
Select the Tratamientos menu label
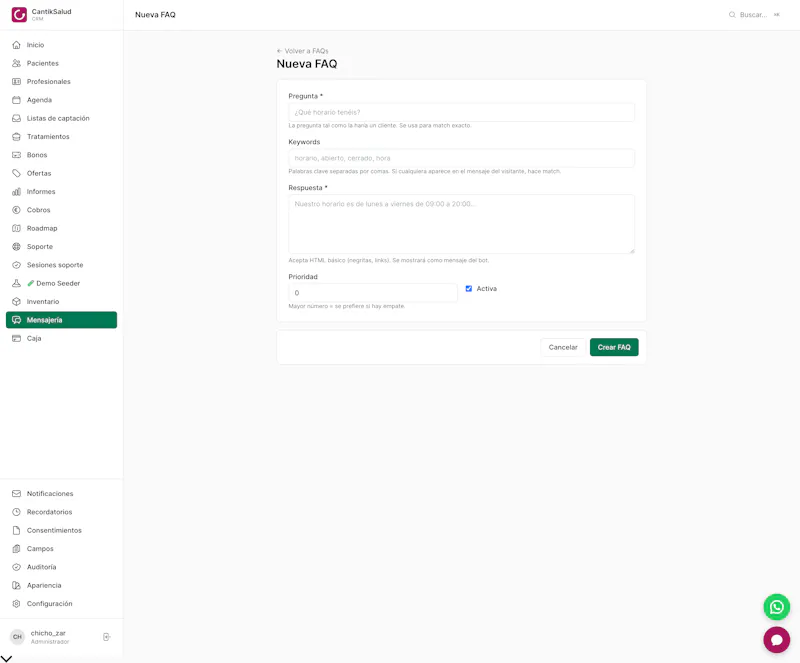48,137
